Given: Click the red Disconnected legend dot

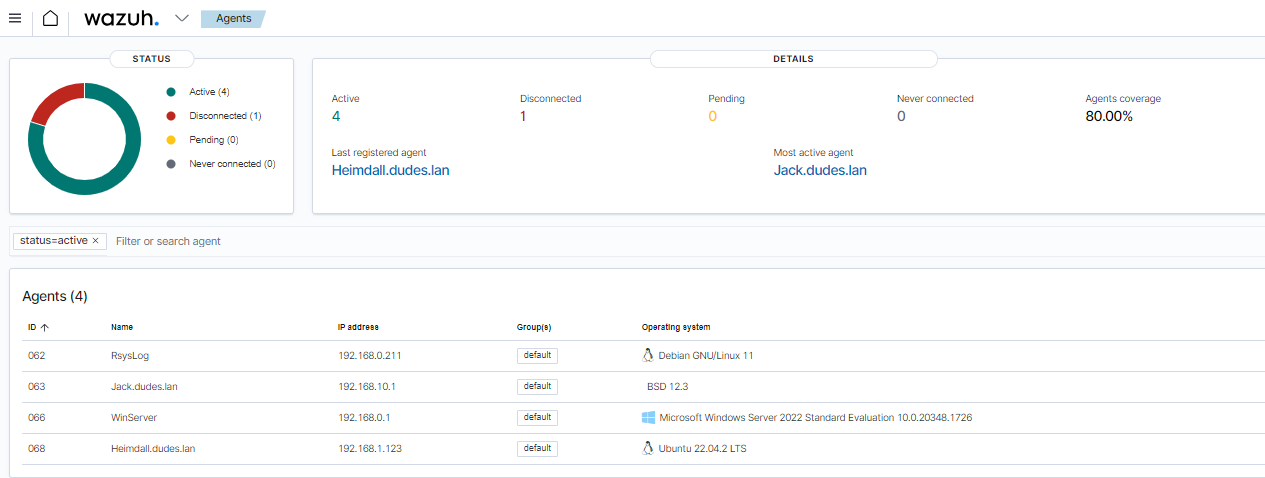Looking at the screenshot, I should click(171, 116).
